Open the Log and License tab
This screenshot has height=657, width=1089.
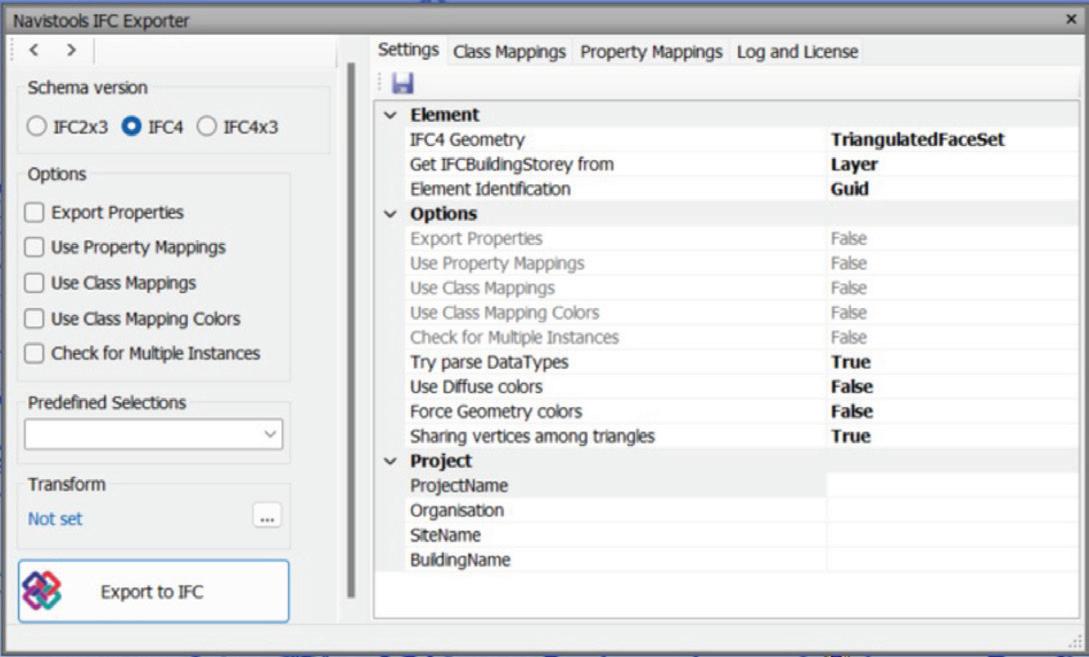click(x=797, y=52)
